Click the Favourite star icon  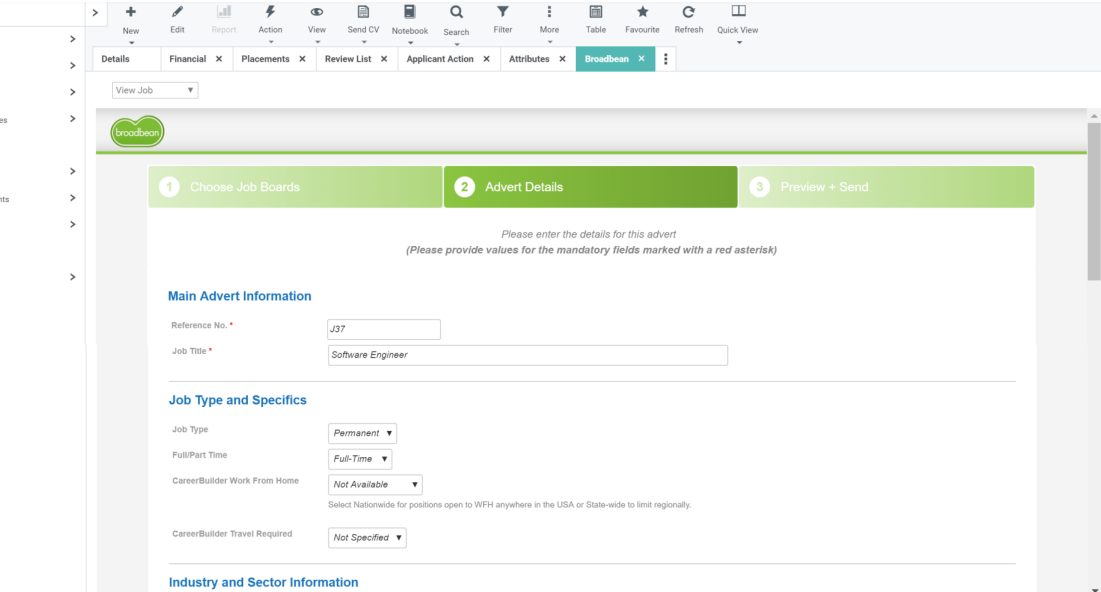[642, 11]
